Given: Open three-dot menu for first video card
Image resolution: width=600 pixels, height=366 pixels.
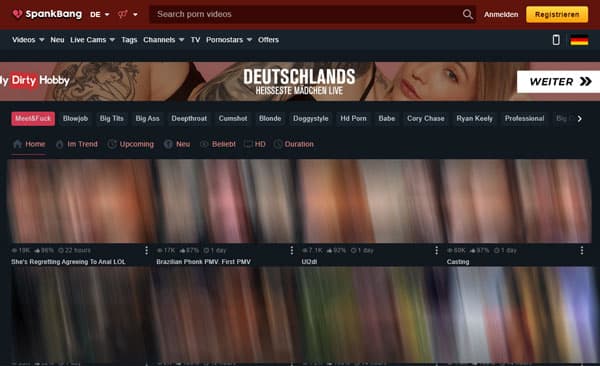Looking at the screenshot, I should pyautogui.click(x=147, y=250).
